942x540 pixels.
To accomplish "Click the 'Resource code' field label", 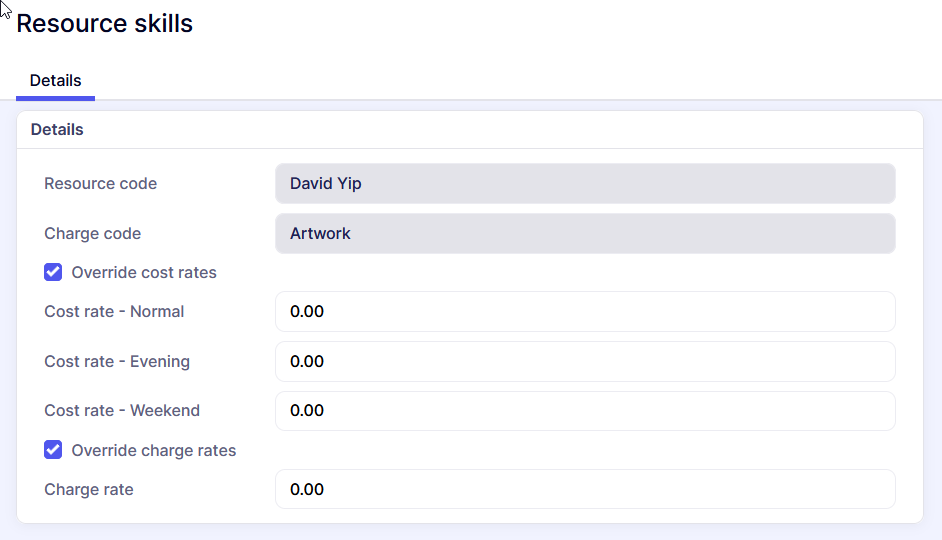I will click(x=100, y=184).
